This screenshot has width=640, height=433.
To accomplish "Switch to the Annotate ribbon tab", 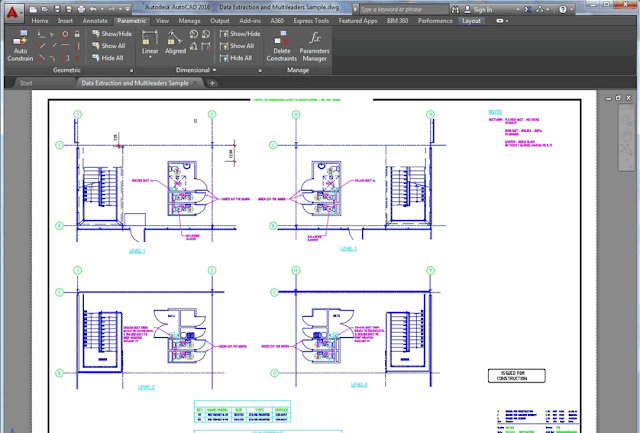I will point(97,20).
